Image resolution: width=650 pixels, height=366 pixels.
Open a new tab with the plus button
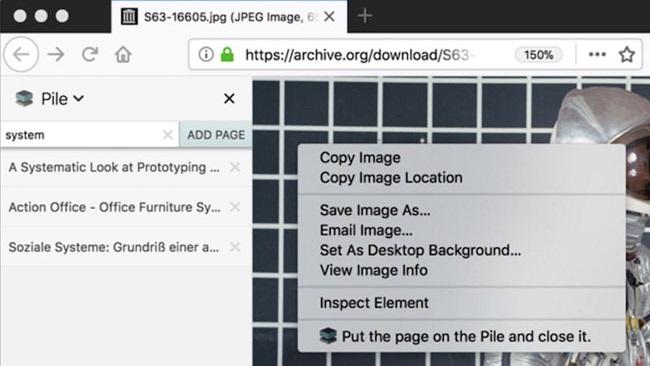(x=365, y=16)
